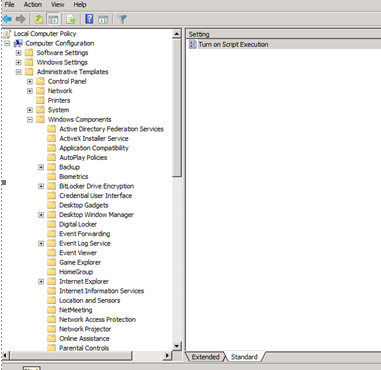Click the tree horizontal scroll left arrow

click(6, 355)
